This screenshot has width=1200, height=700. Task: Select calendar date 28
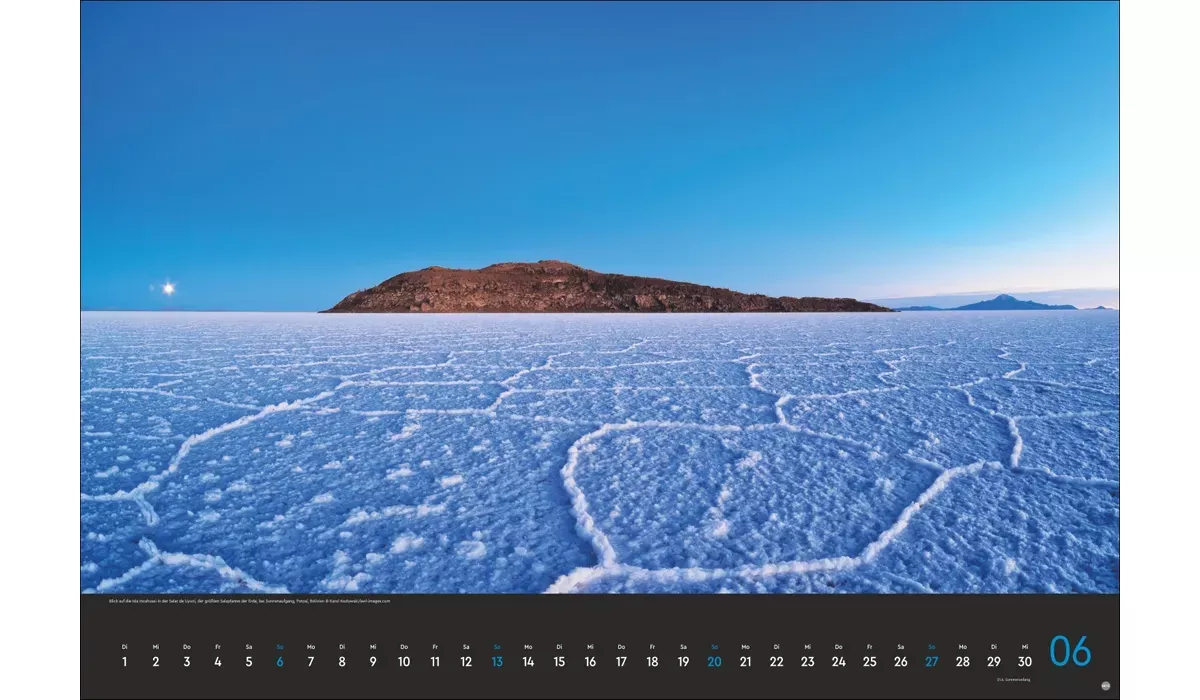[962, 662]
